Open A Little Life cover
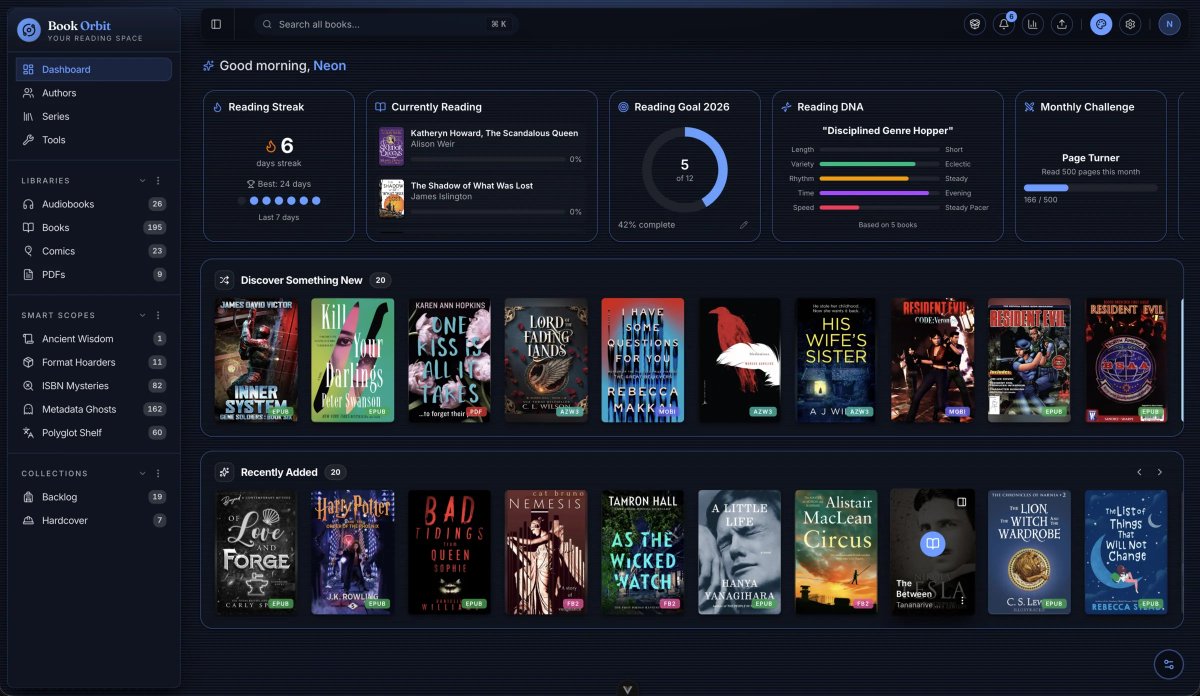Image resolution: width=1200 pixels, height=696 pixels. pyautogui.click(x=739, y=552)
